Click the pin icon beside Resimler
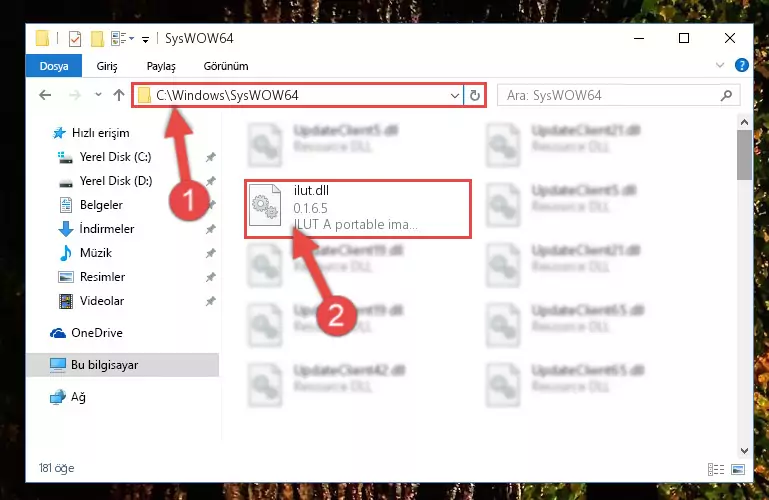This screenshot has width=769, height=500. [210, 277]
